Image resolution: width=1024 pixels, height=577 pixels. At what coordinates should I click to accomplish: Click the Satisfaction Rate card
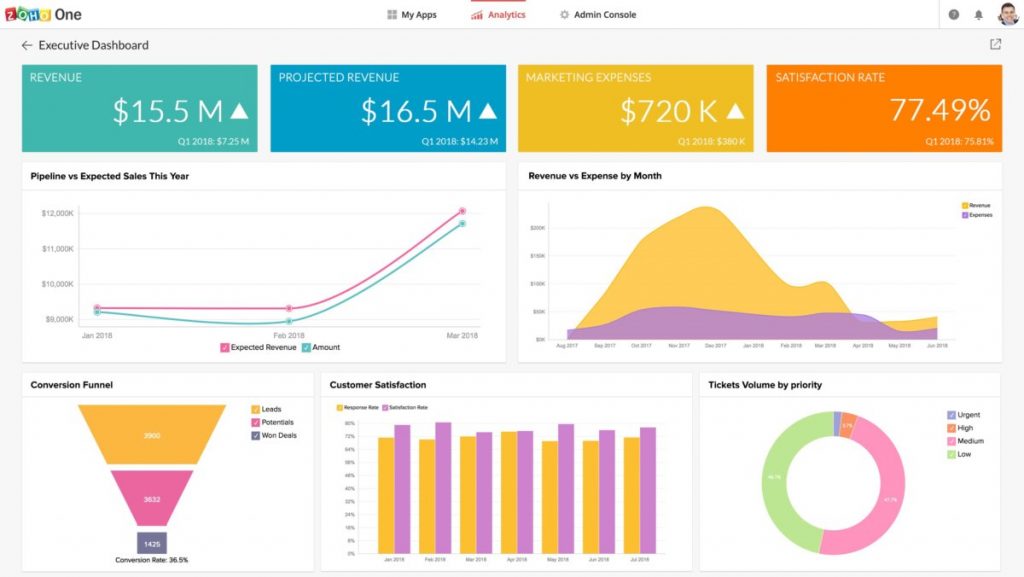click(x=883, y=107)
